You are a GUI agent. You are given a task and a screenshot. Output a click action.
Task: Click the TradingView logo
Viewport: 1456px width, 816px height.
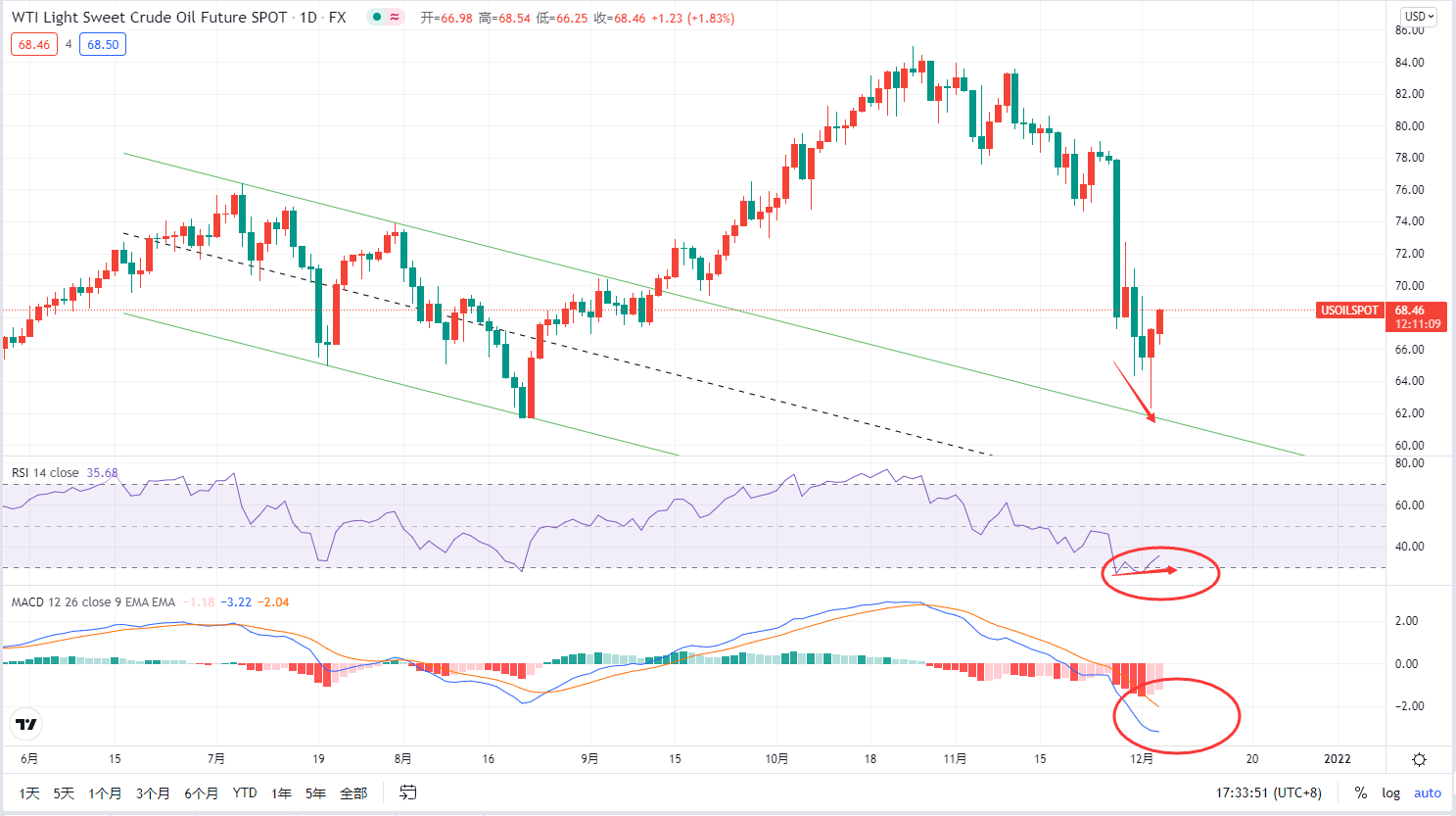[26, 724]
